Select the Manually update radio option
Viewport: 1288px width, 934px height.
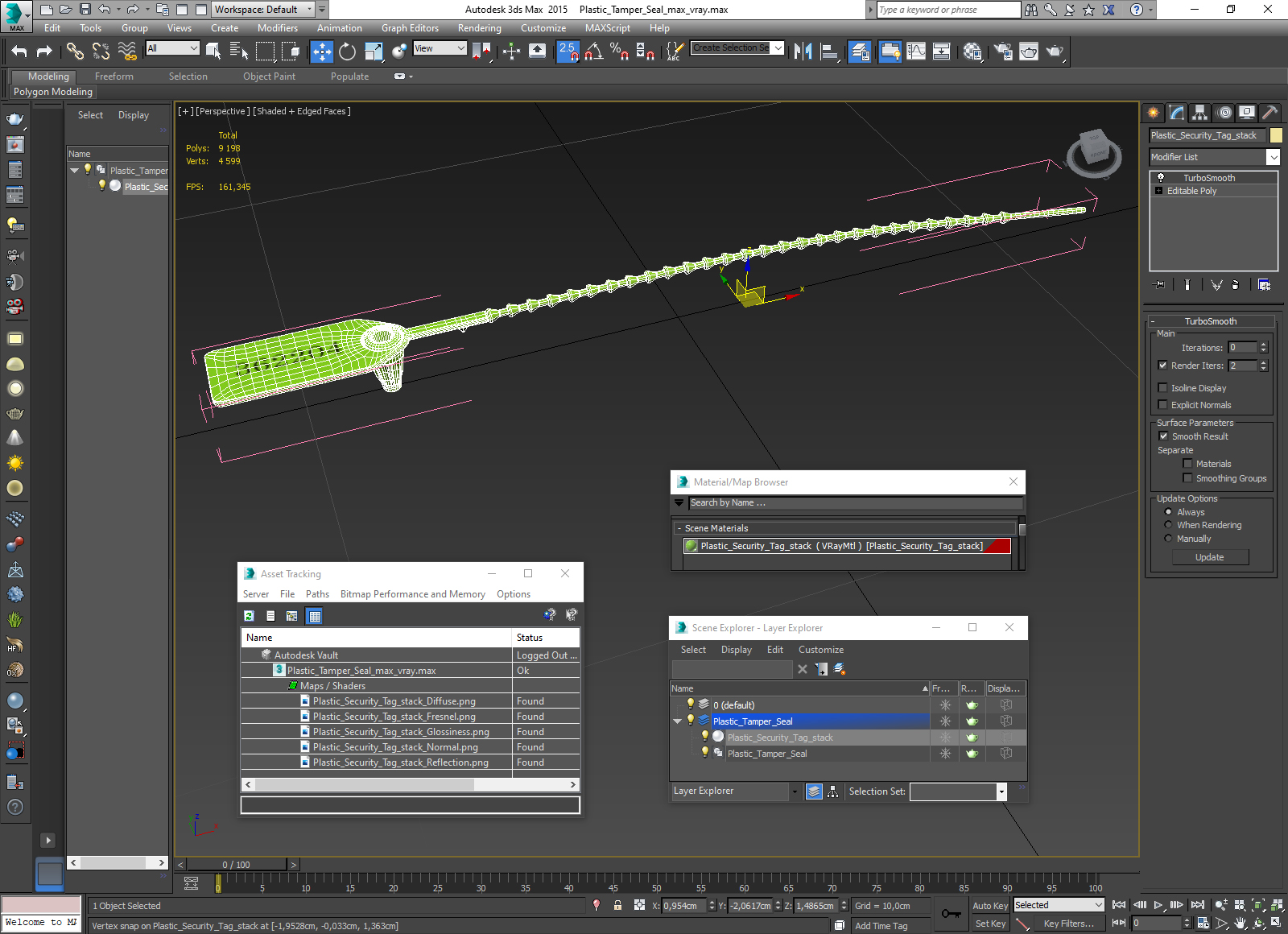coord(1168,539)
